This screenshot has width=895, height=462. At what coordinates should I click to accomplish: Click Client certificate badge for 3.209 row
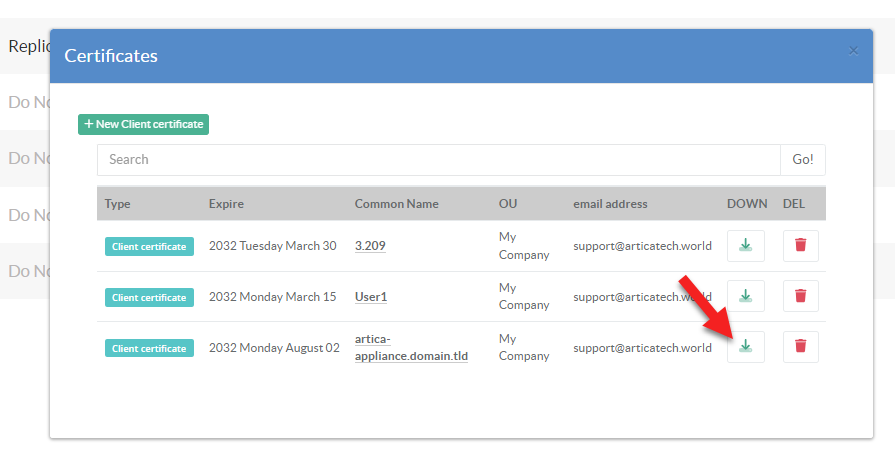[149, 246]
